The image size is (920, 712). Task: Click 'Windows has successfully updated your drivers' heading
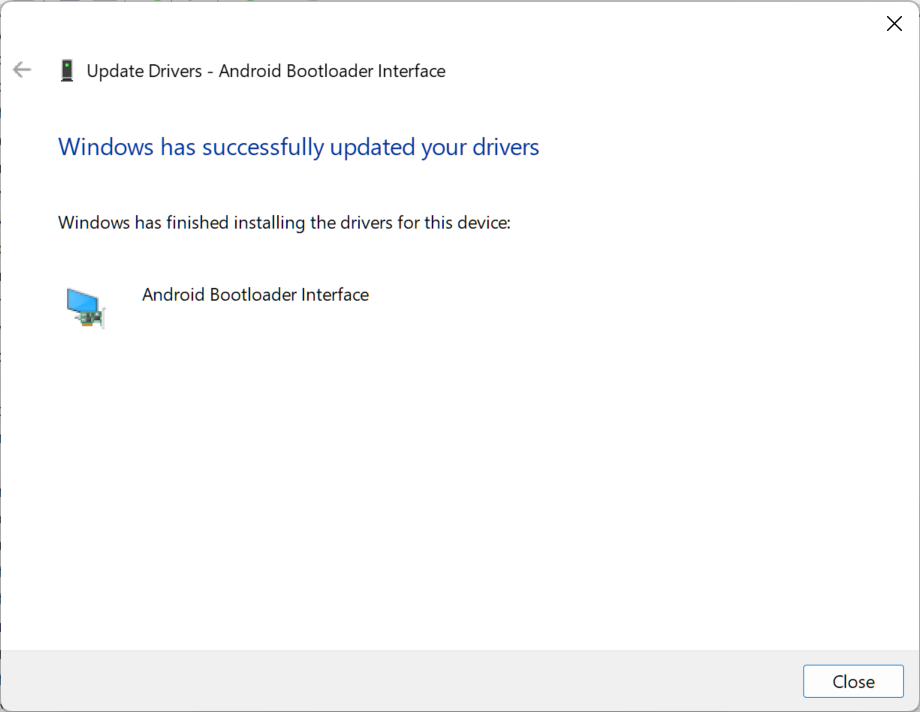click(x=298, y=147)
